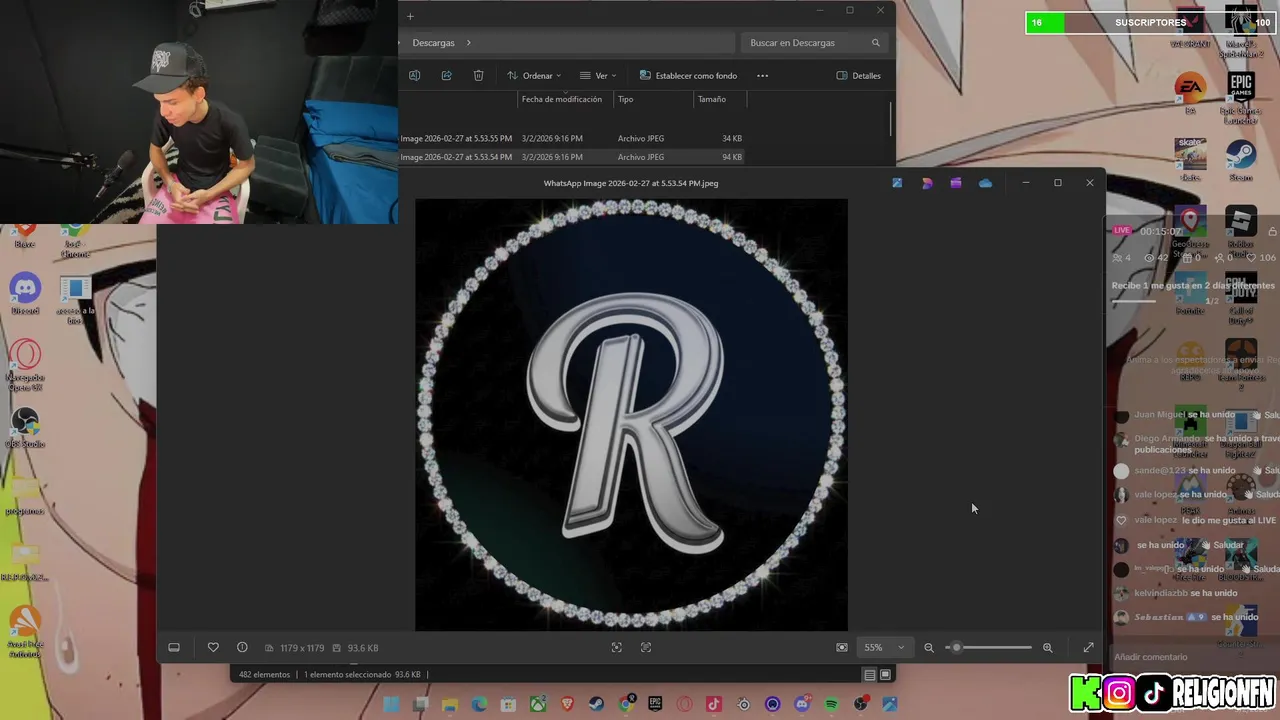Zoom out of the photo
Screen dimensions: 1280x720
click(x=929, y=648)
